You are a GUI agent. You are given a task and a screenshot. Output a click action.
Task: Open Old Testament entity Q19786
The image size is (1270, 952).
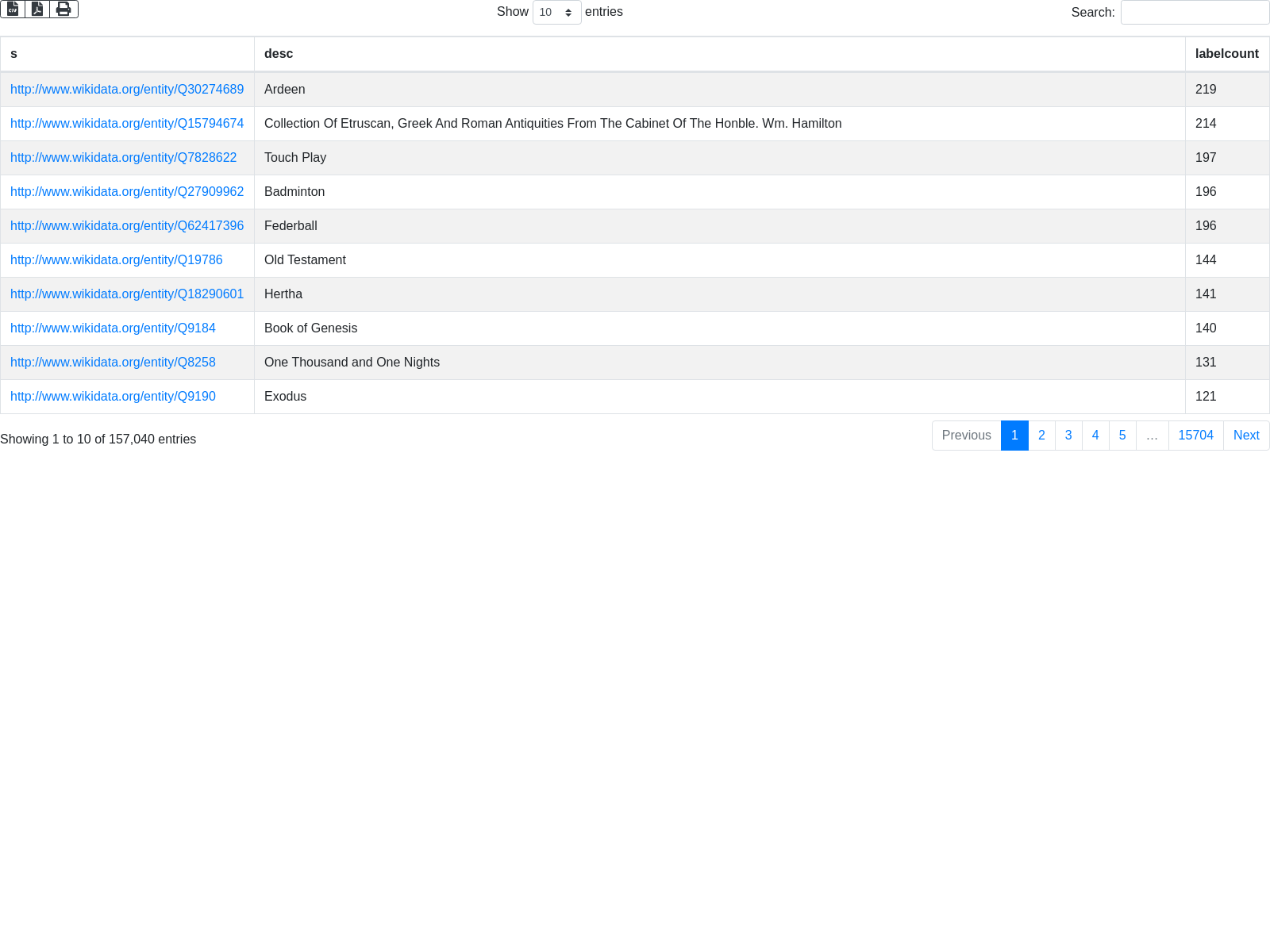[116, 260]
